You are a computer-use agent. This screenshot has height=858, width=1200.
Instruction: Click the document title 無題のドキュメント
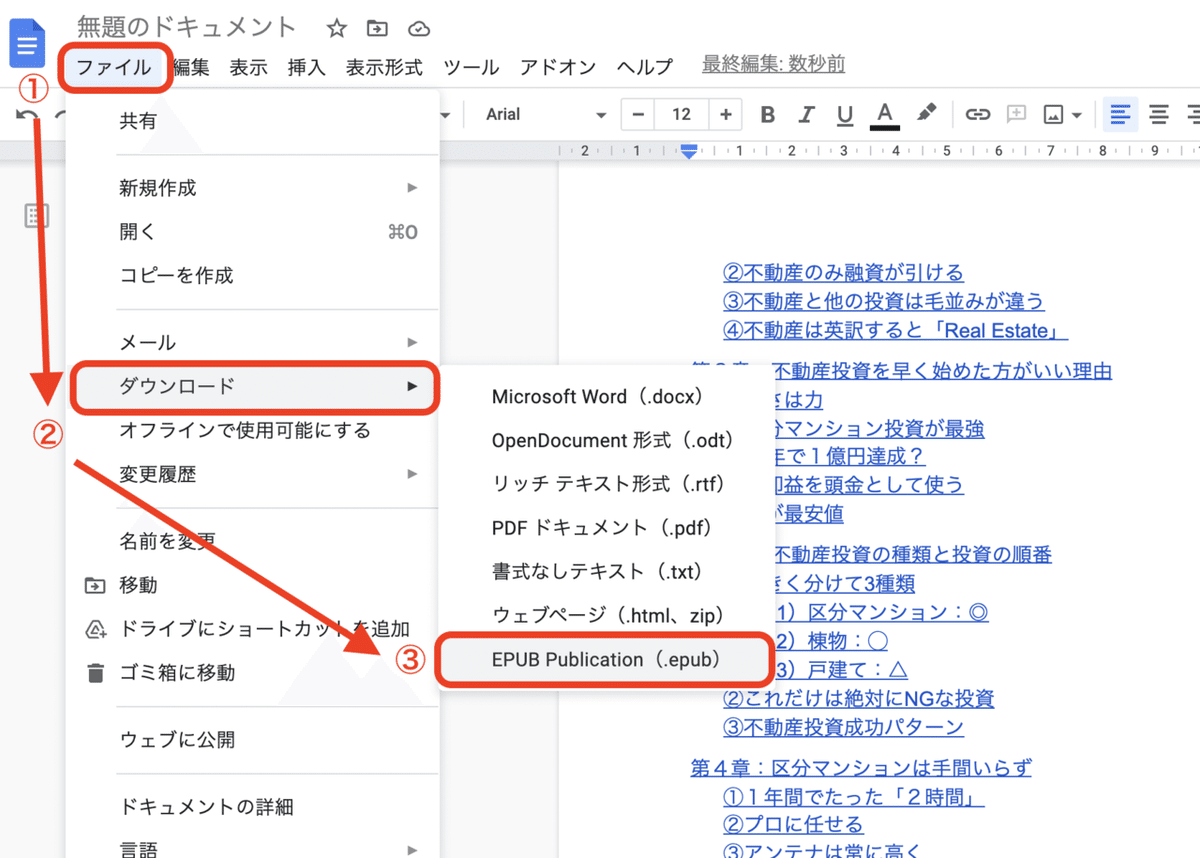187,27
